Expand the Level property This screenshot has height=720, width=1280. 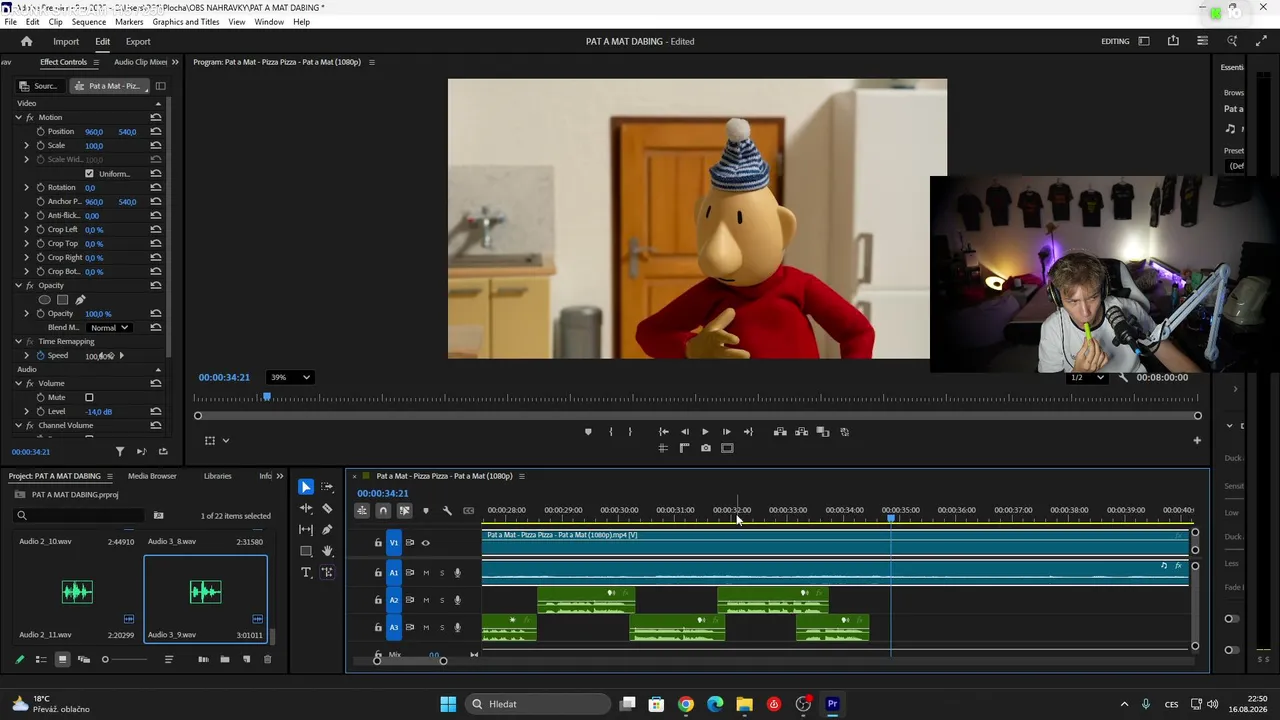pos(27,412)
